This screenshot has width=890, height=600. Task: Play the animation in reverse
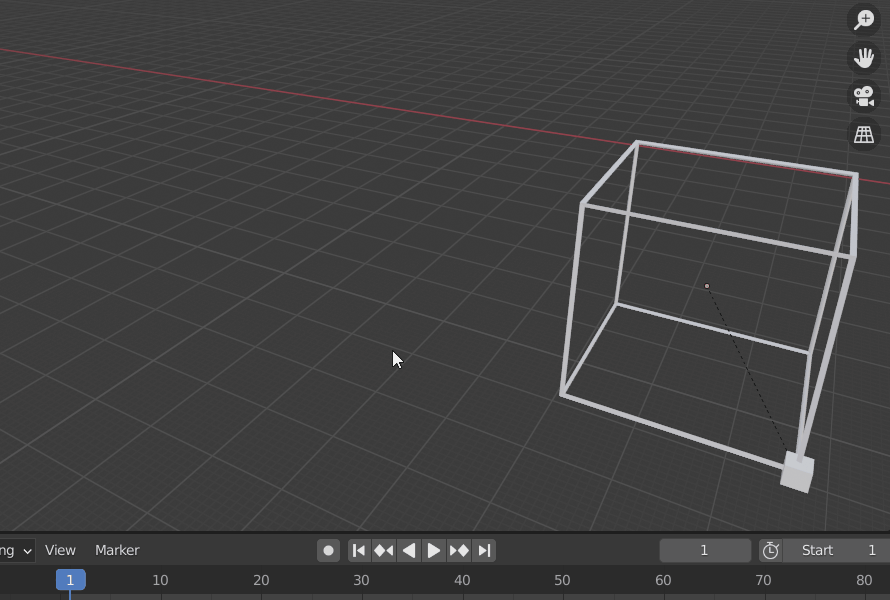coord(409,551)
